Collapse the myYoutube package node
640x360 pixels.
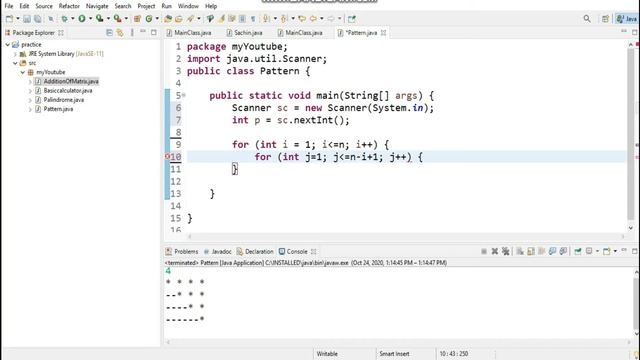coord(23,72)
